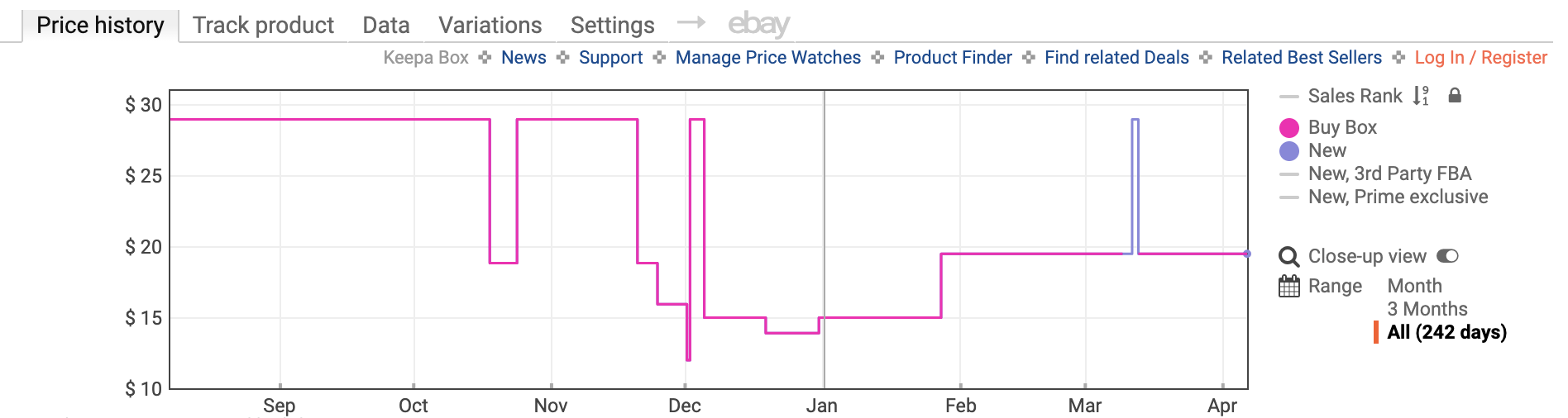Click the separator icon before Log In
This screenshot has height=418, width=1568.
[1398, 58]
